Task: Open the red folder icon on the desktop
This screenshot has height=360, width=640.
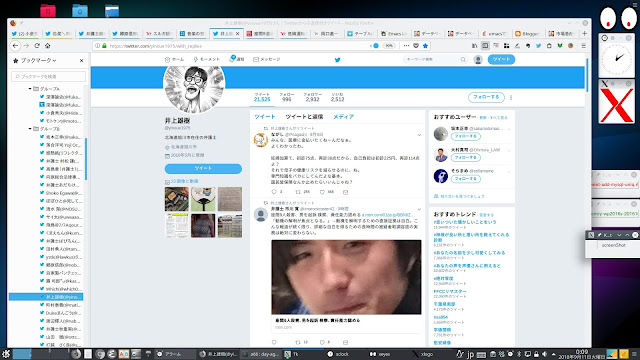Action: coord(48,11)
